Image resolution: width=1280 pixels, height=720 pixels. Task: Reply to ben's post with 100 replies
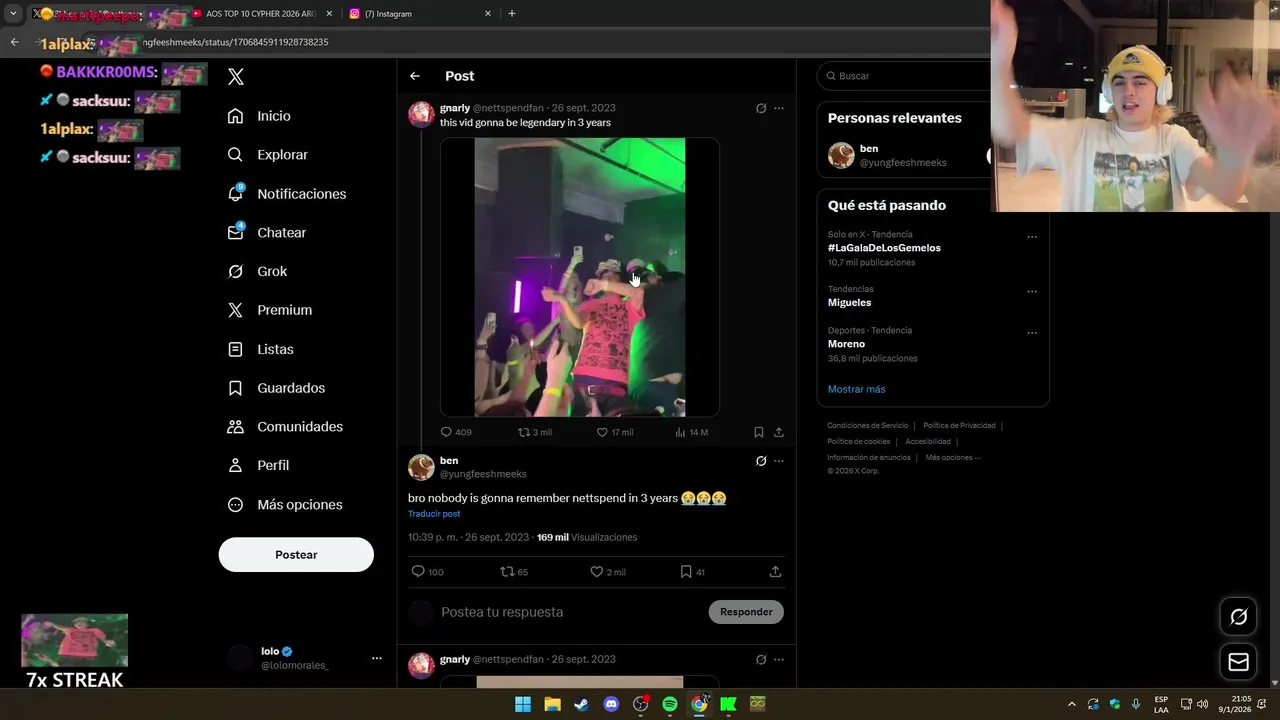(427, 572)
